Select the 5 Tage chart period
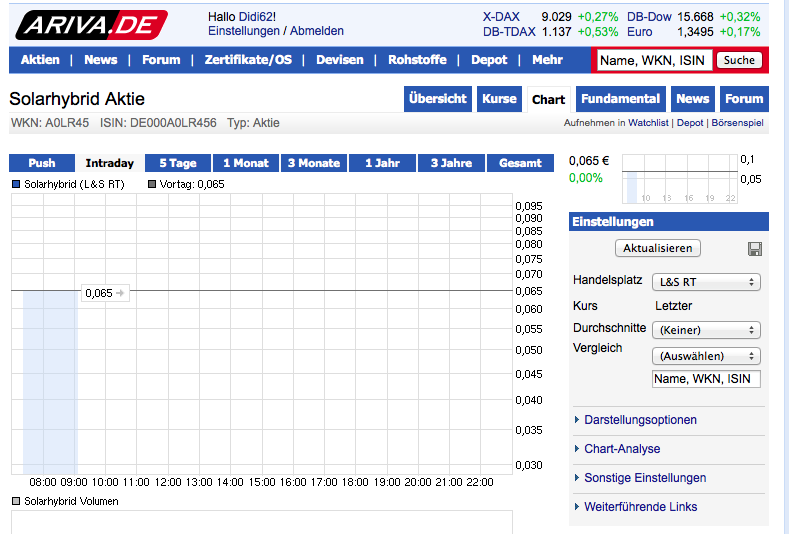789x534 pixels. [178, 163]
